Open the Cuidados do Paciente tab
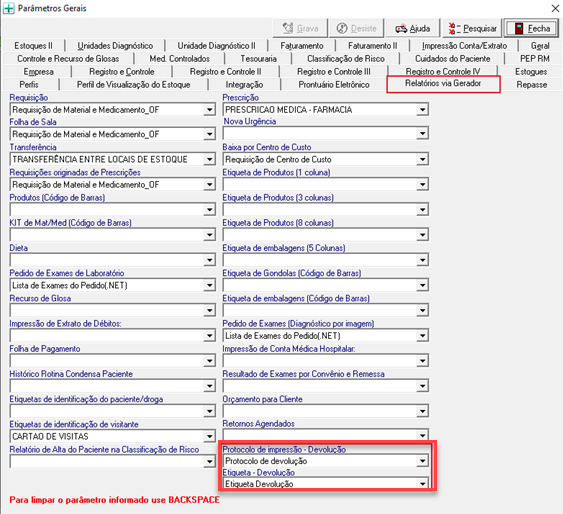 [x=452, y=59]
